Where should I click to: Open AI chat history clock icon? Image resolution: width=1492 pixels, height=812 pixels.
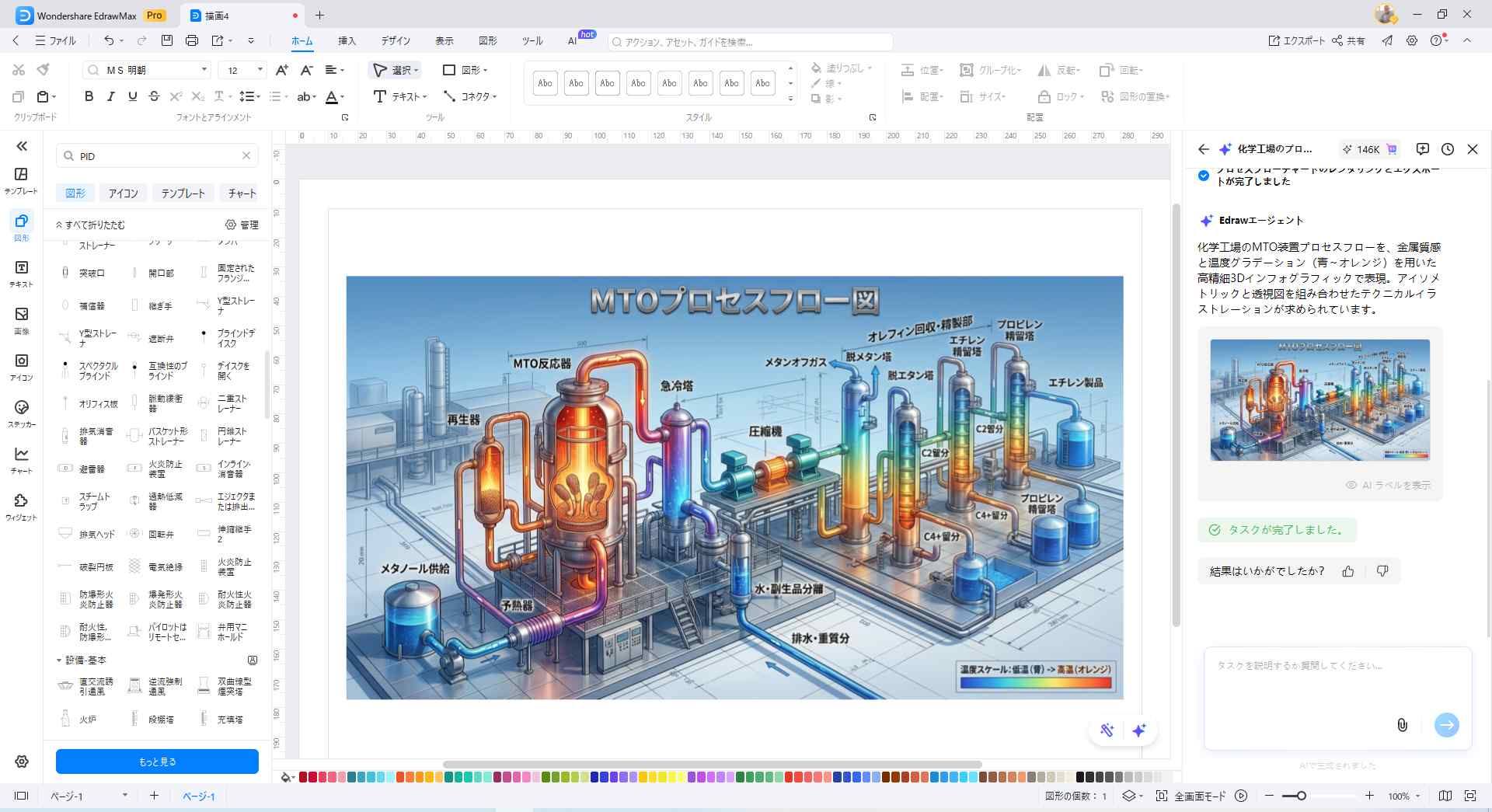click(x=1447, y=149)
